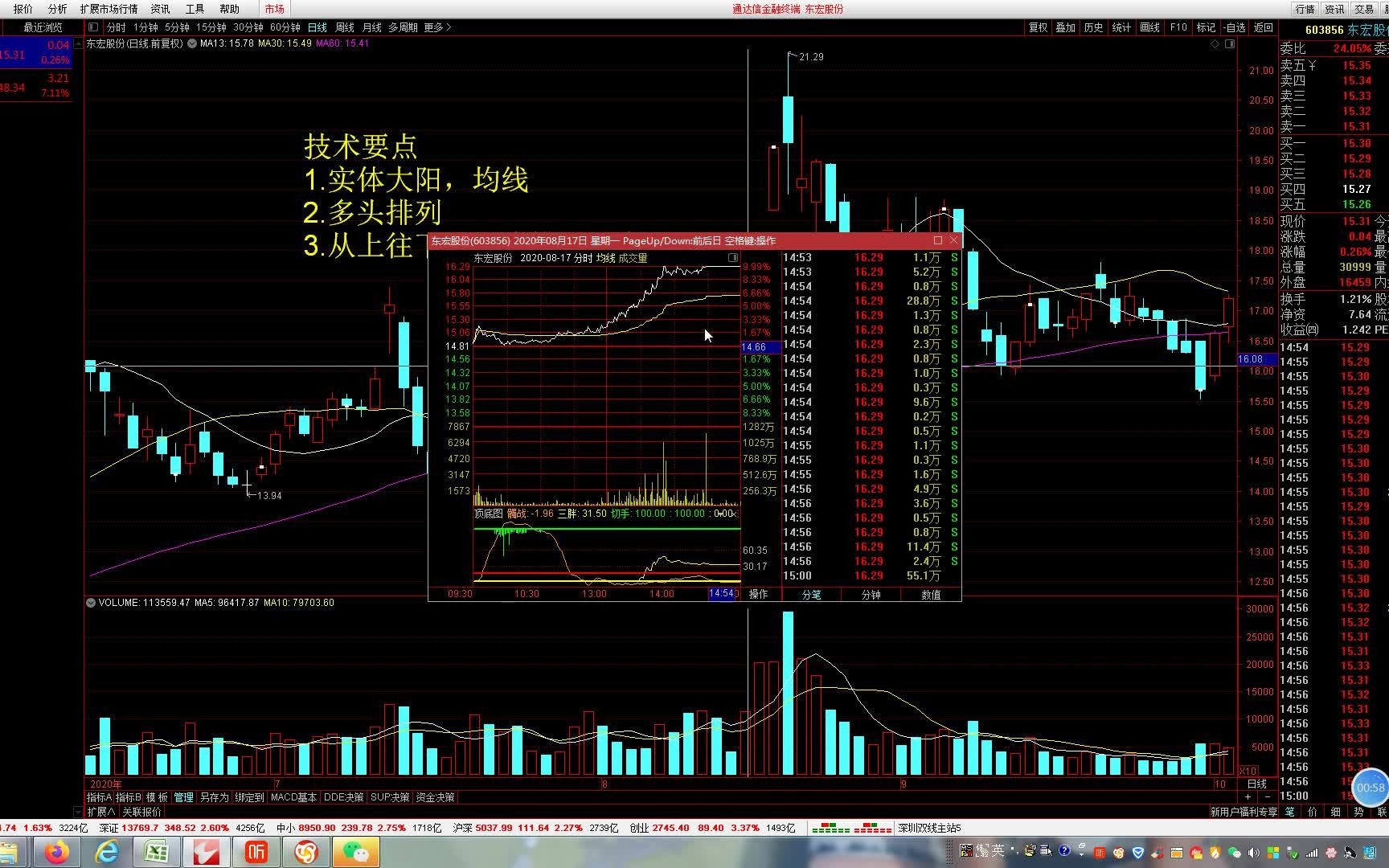
Task: Switch chart to 15分钟 period
Action: click(211, 27)
